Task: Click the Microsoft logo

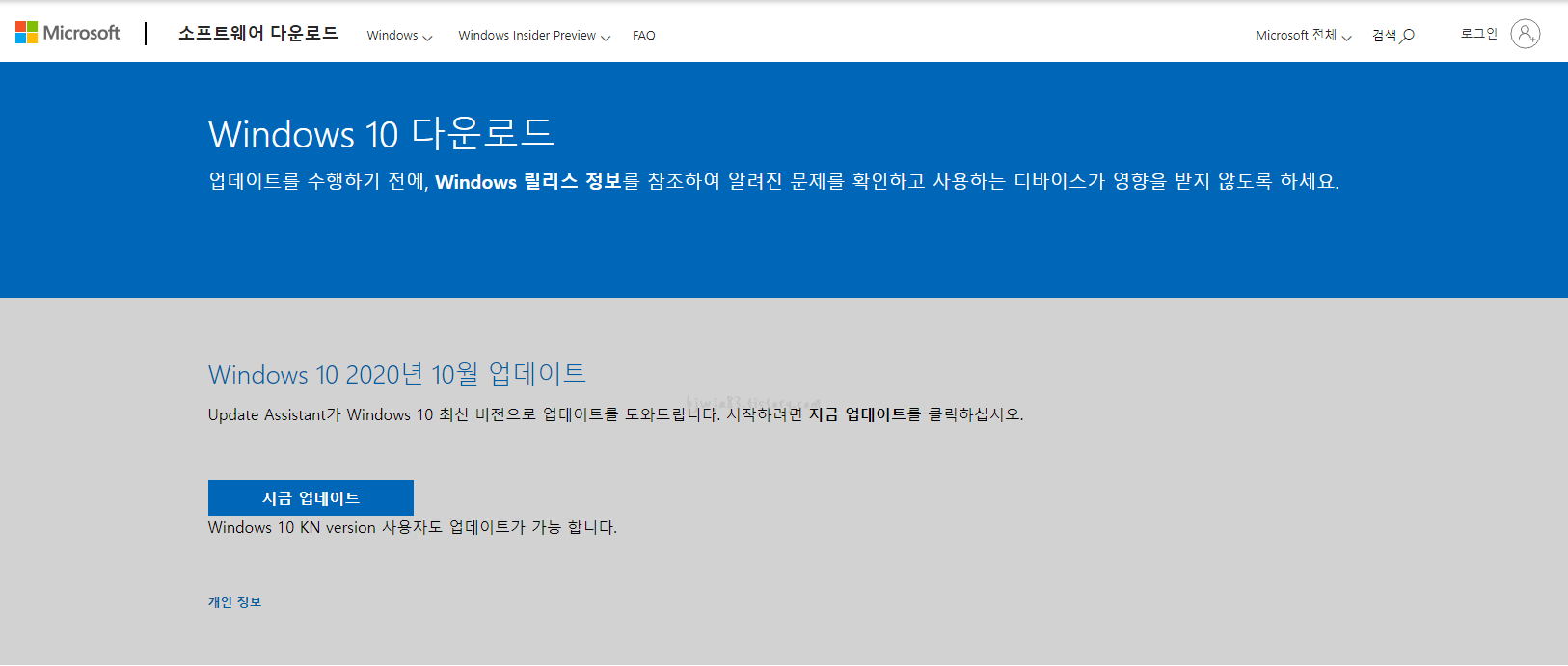Action: coord(68,33)
